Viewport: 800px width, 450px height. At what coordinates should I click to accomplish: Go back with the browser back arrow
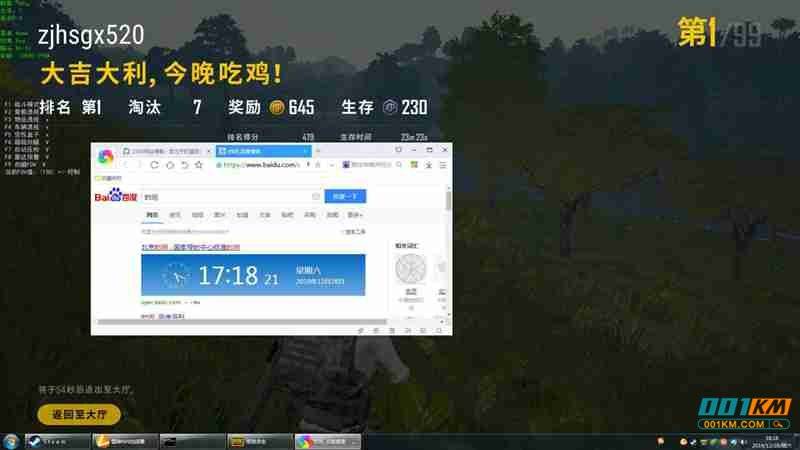(126, 165)
